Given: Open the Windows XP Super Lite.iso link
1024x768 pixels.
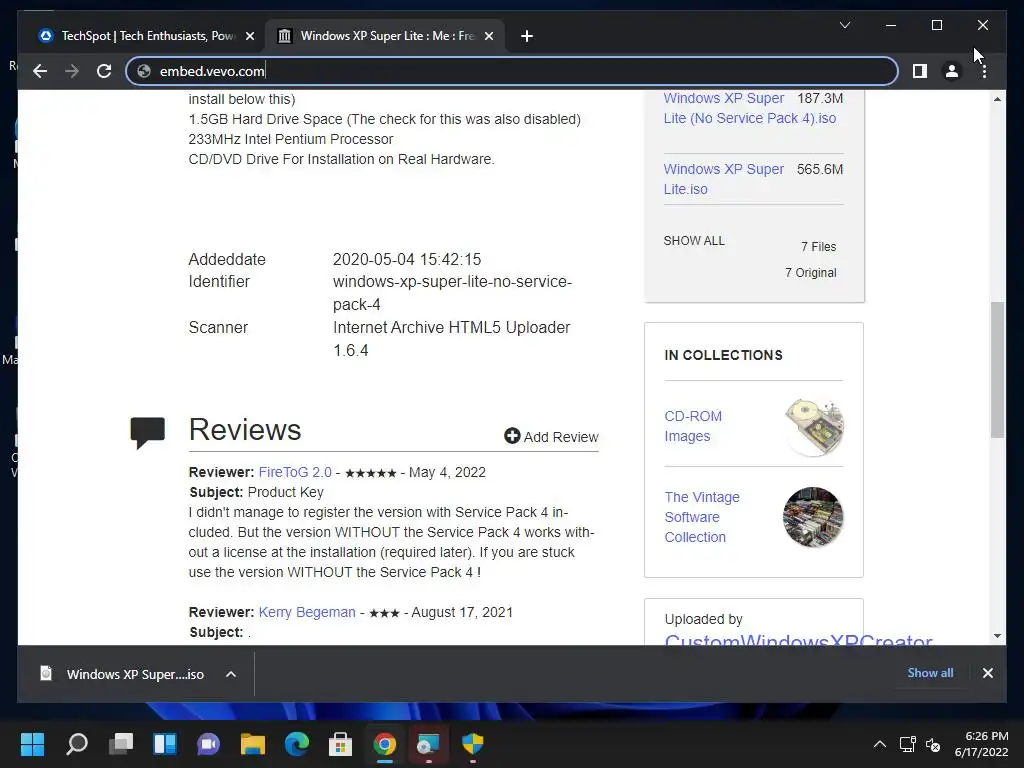Looking at the screenshot, I should (x=724, y=179).
